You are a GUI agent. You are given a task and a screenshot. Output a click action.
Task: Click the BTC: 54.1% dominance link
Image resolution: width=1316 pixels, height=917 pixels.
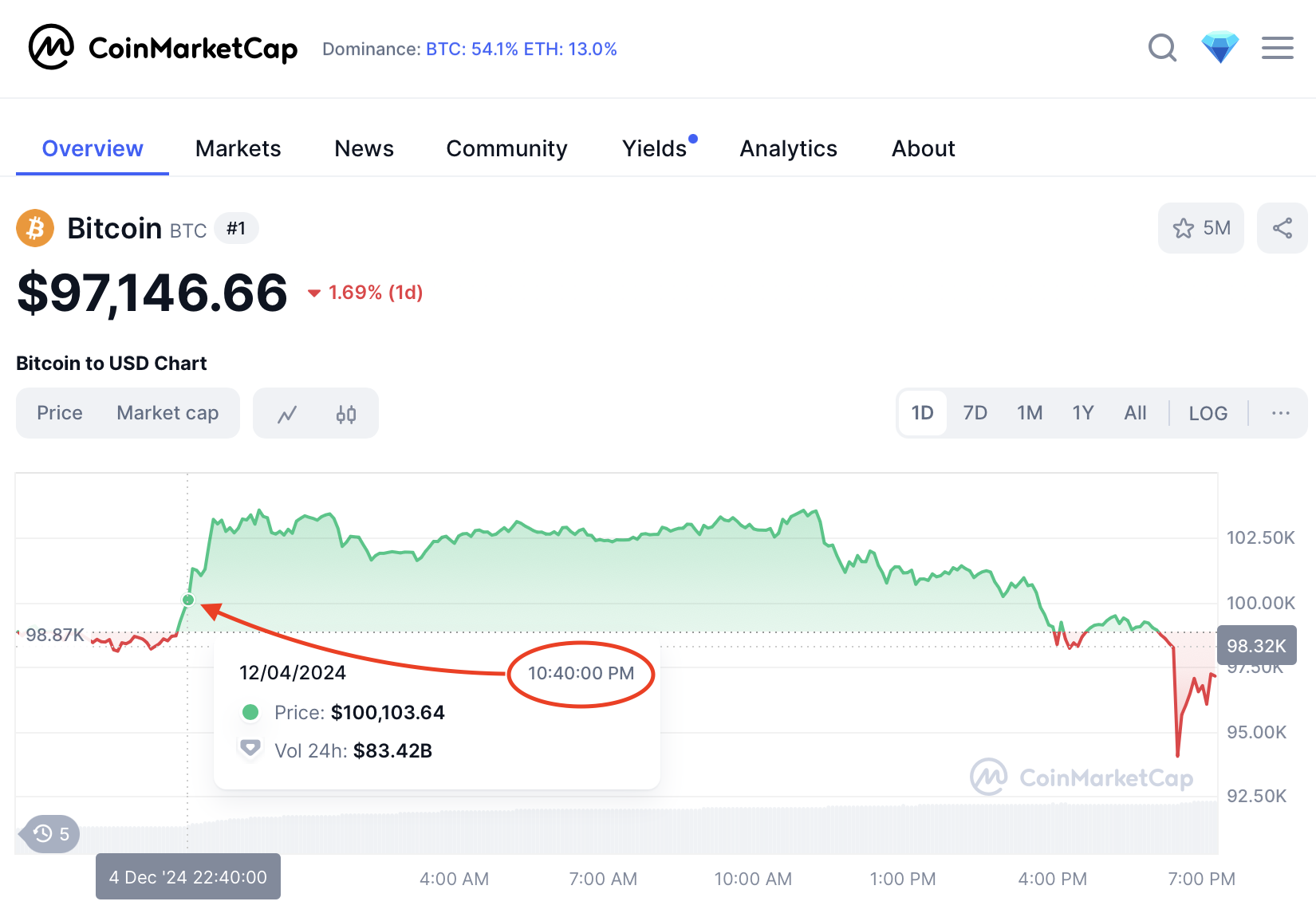(472, 49)
